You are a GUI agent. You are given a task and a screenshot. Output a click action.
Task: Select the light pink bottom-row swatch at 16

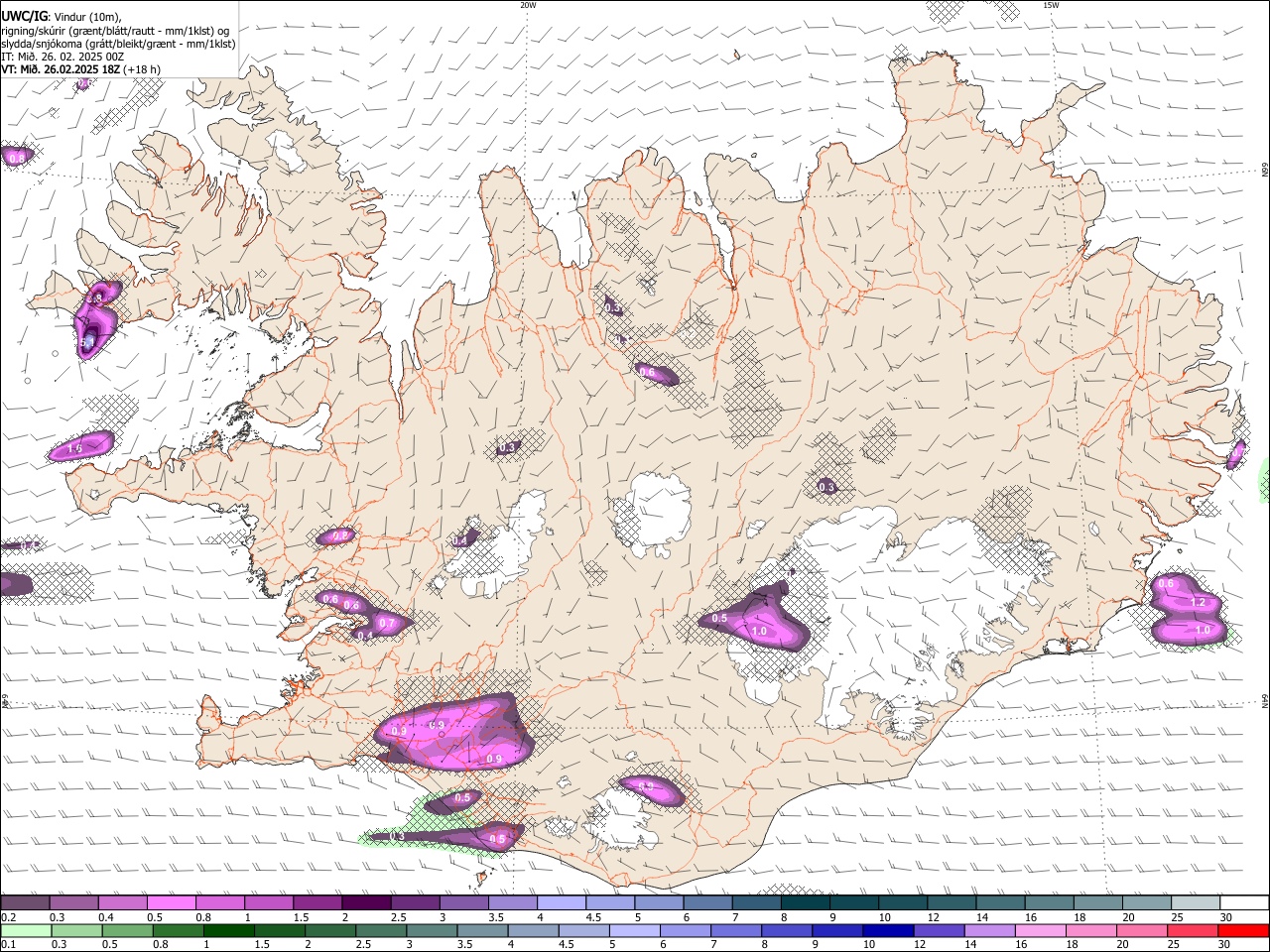pos(1039,930)
